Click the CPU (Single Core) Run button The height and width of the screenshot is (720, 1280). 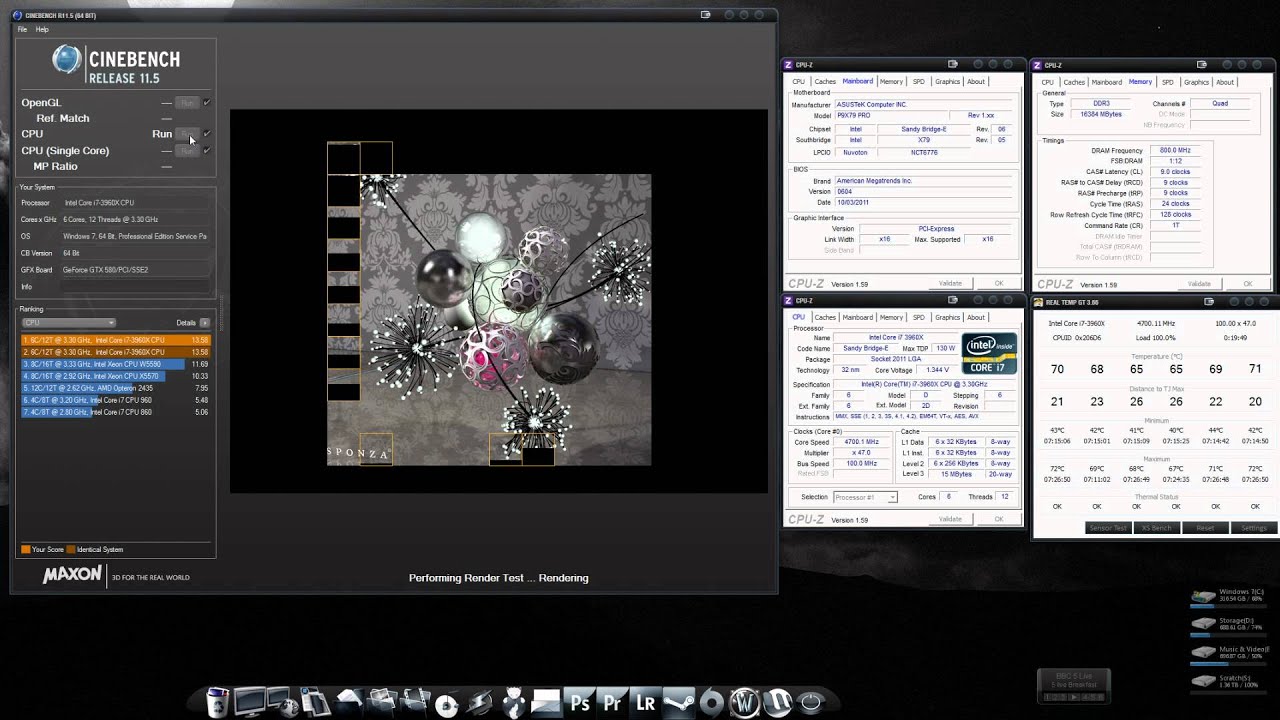click(x=187, y=151)
